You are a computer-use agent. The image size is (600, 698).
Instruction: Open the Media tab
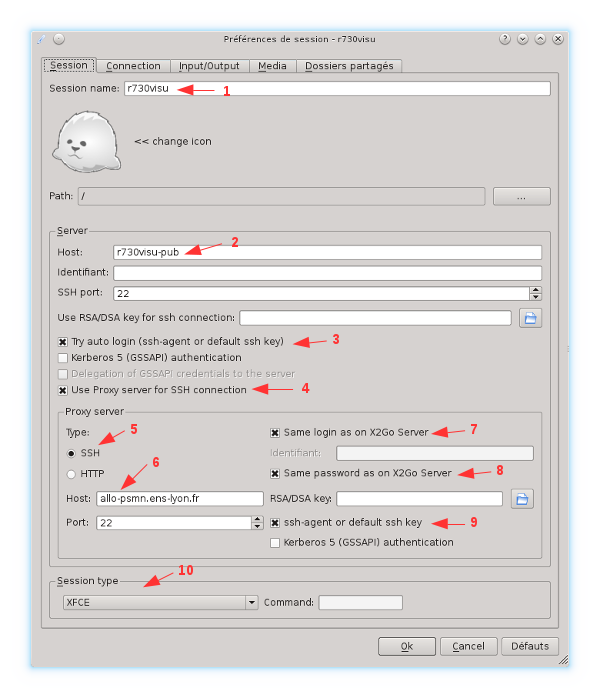(272, 66)
